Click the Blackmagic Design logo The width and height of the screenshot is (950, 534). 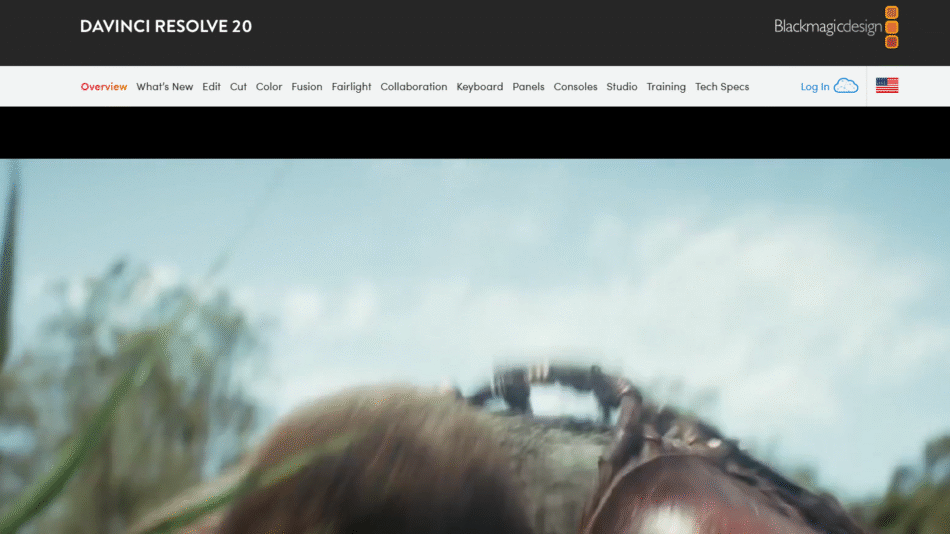pos(836,27)
